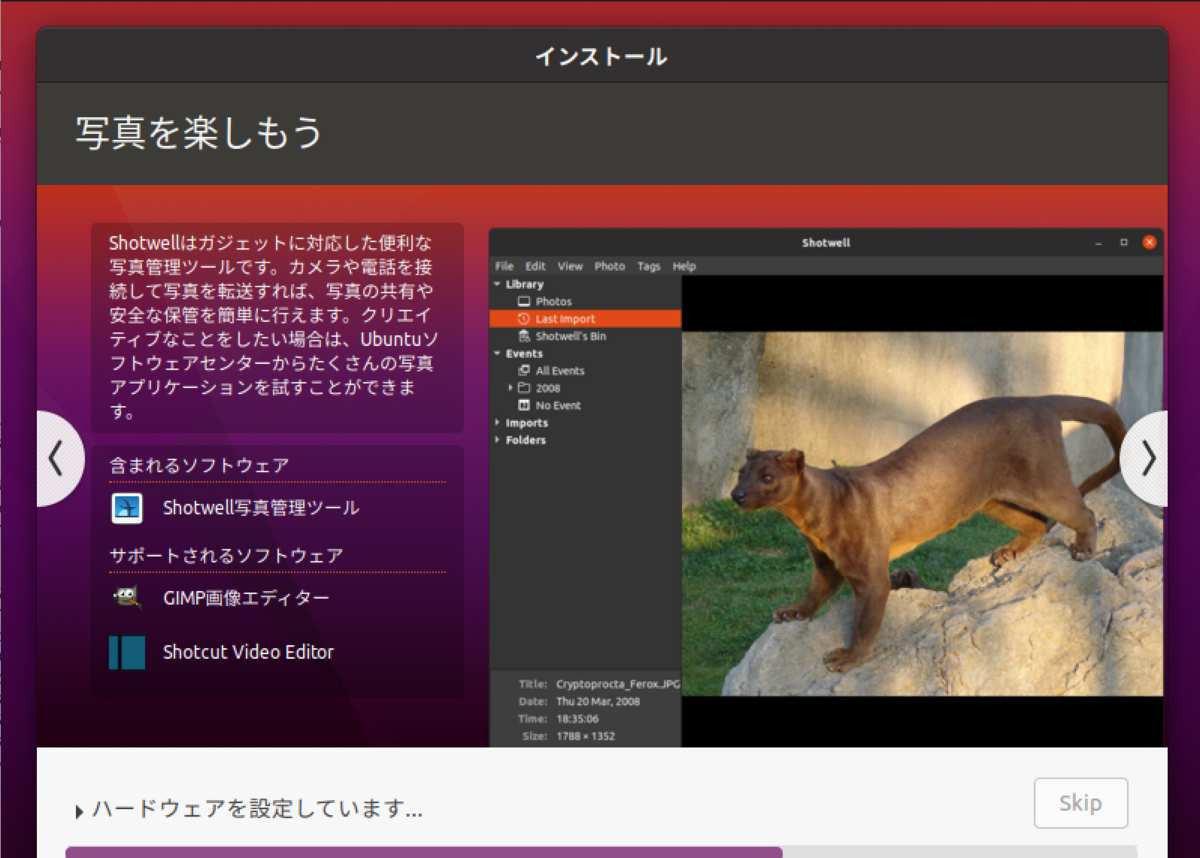Open the Help menu in Shotwell

[x=684, y=266]
